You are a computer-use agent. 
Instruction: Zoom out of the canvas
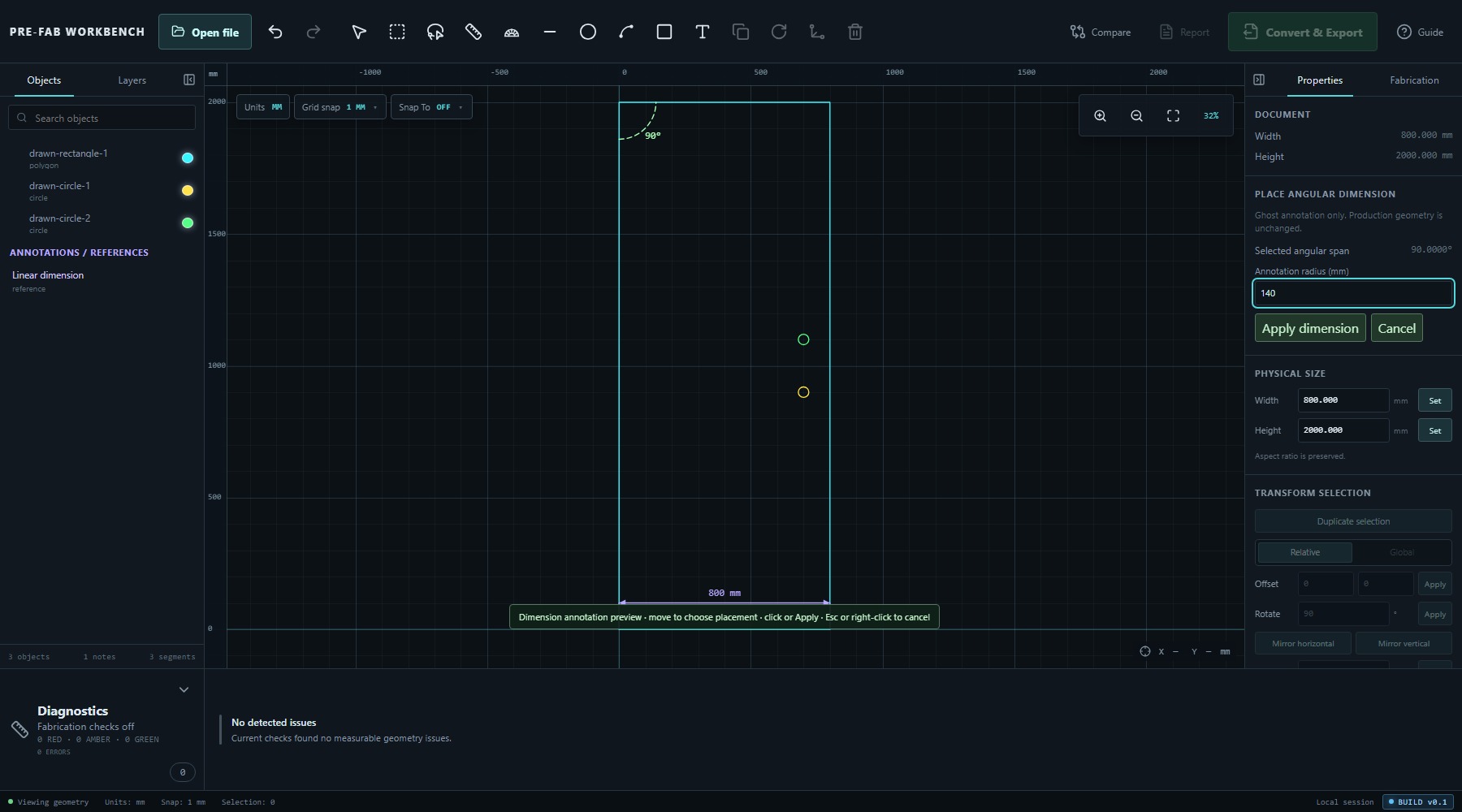click(x=1136, y=116)
